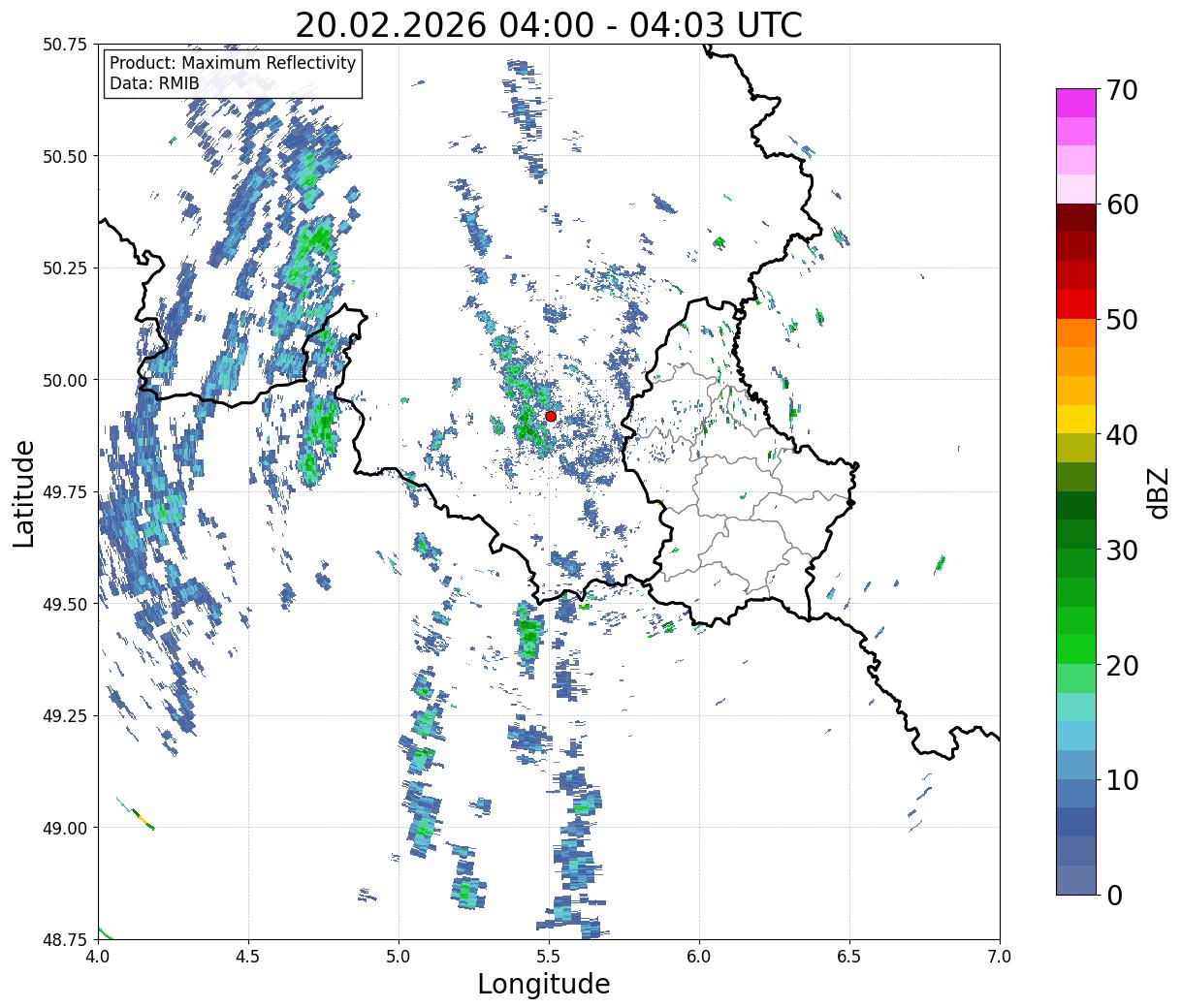Image resolution: width=1182 pixels, height=1008 pixels.
Task: Click the latitude tick label 49.75
Action: [x=65, y=492]
